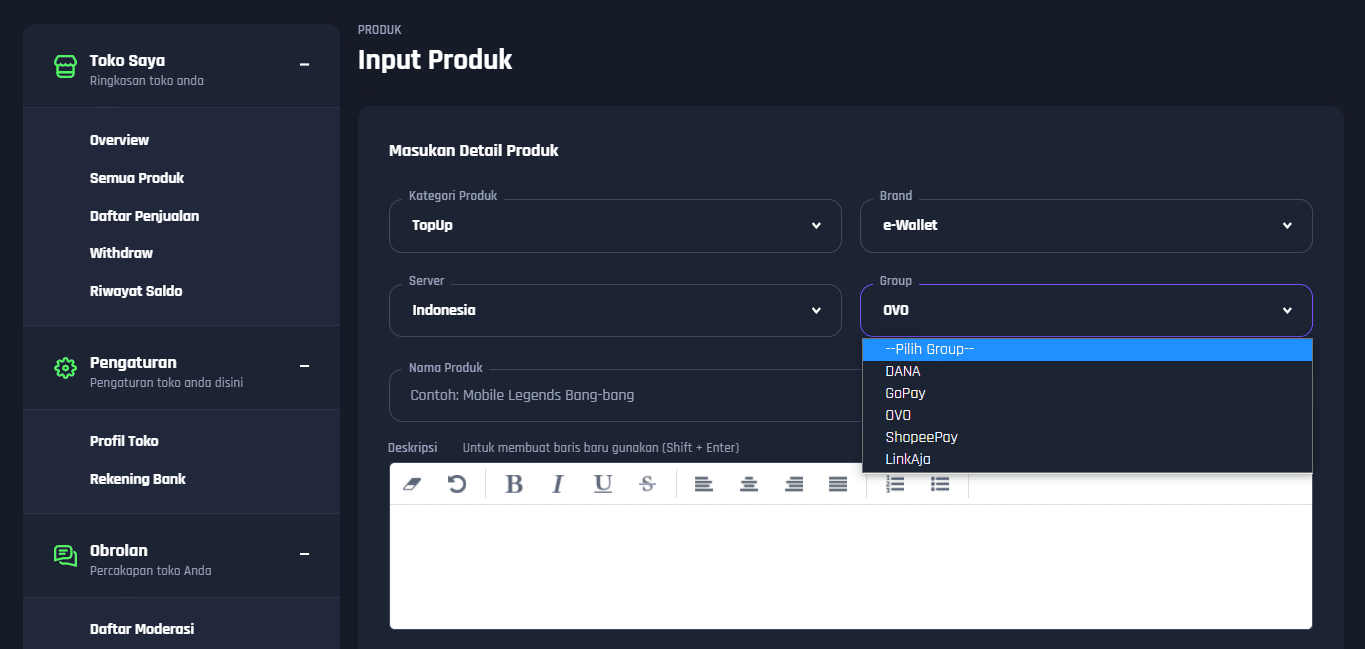Open Profil Toko settings

(x=124, y=441)
